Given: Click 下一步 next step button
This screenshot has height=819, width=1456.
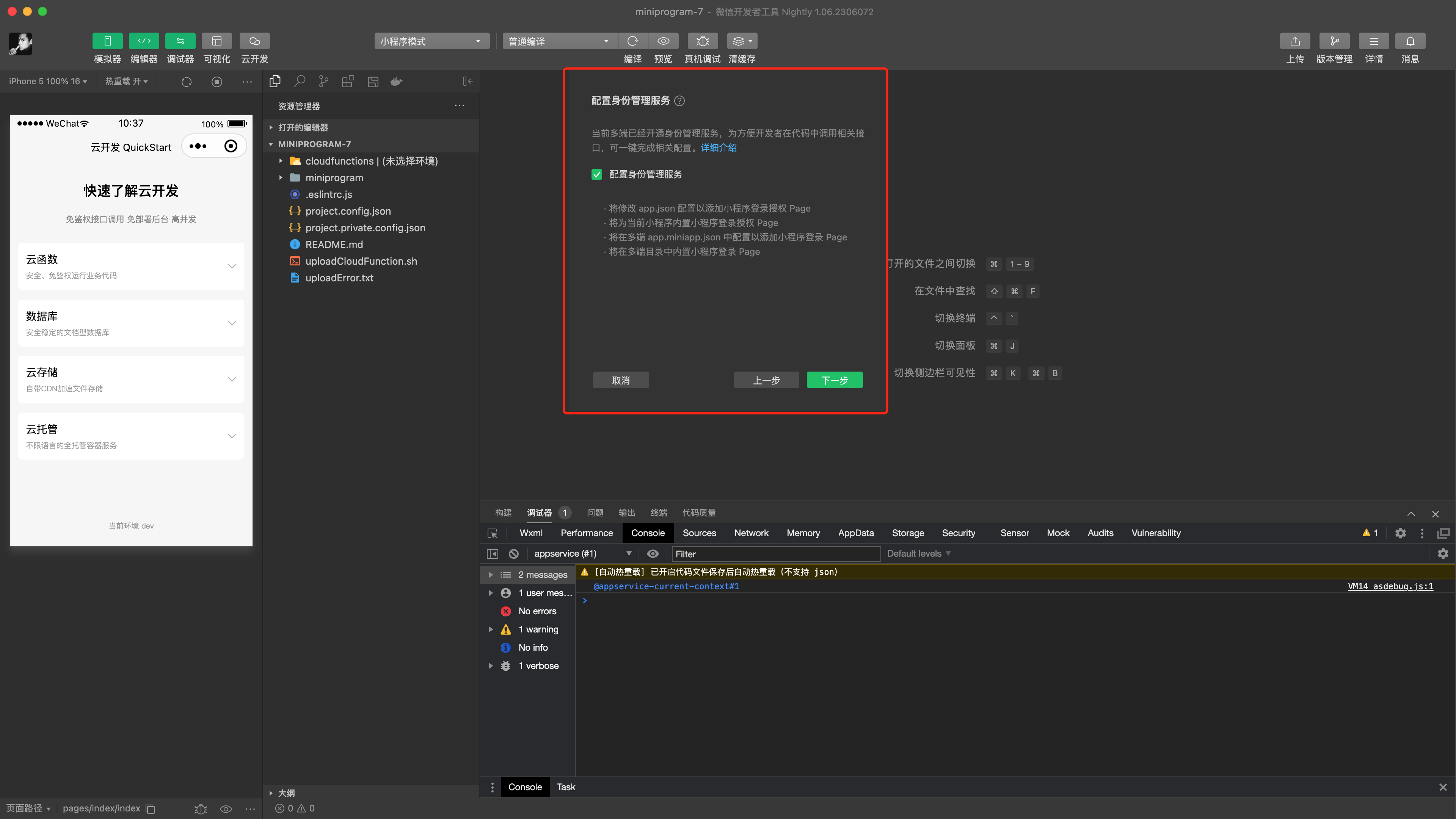Looking at the screenshot, I should (835, 380).
